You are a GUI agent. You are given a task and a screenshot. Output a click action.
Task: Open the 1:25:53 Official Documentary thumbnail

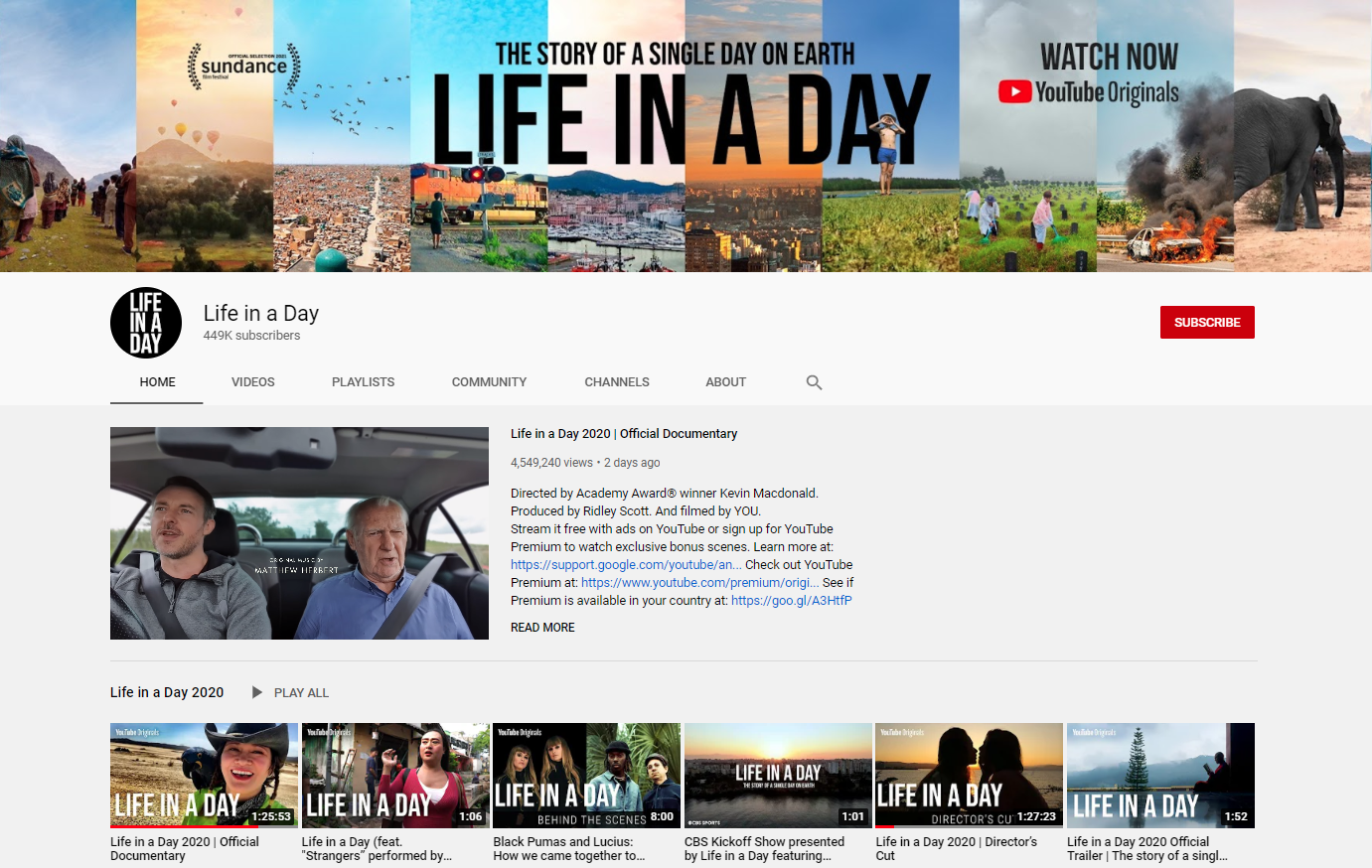point(205,776)
